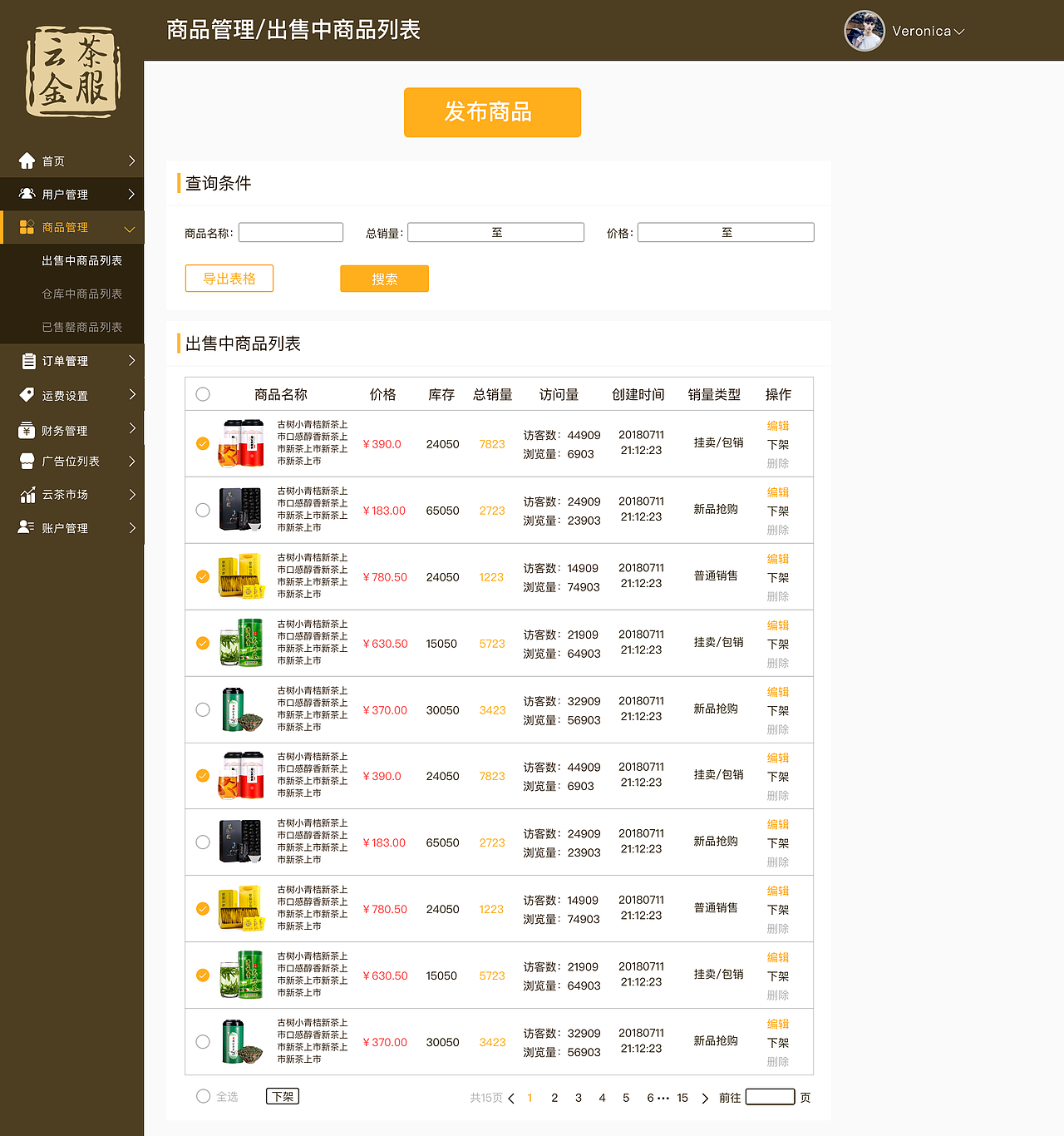Collapse the 商品管理 sidebar submenu
This screenshot has width=1064, height=1136.
tap(130, 228)
